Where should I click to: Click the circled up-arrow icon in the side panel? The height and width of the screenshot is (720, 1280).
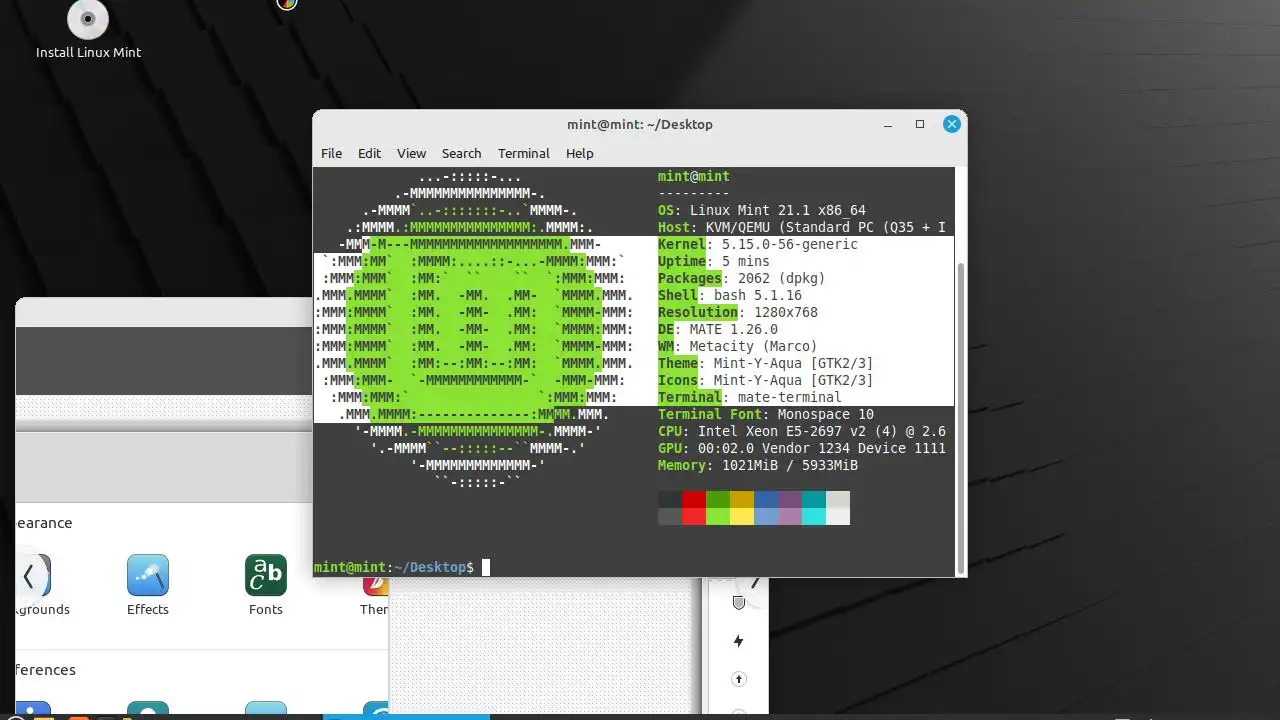click(739, 679)
